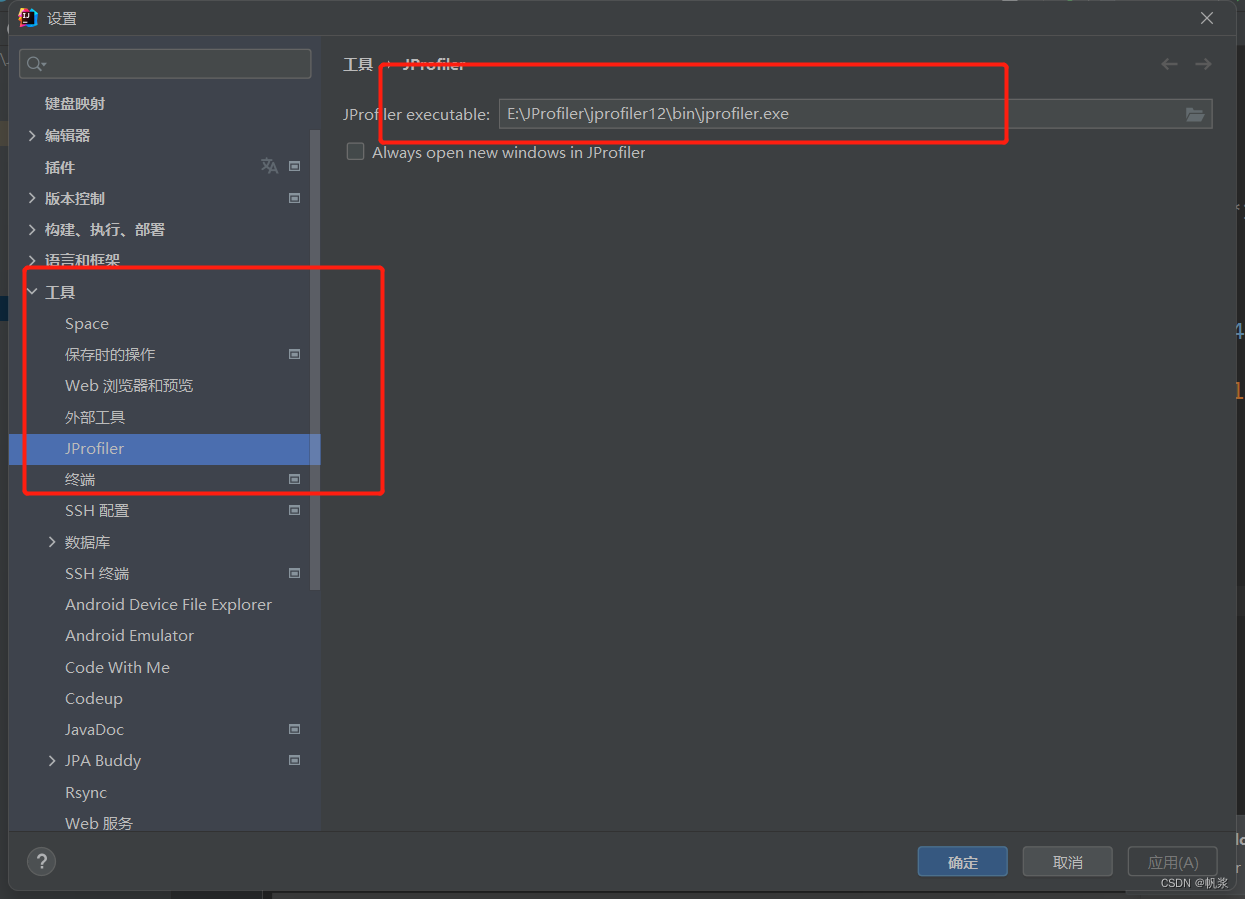The height and width of the screenshot is (899, 1245).
Task: Click the settings search field
Action: click(x=165, y=64)
